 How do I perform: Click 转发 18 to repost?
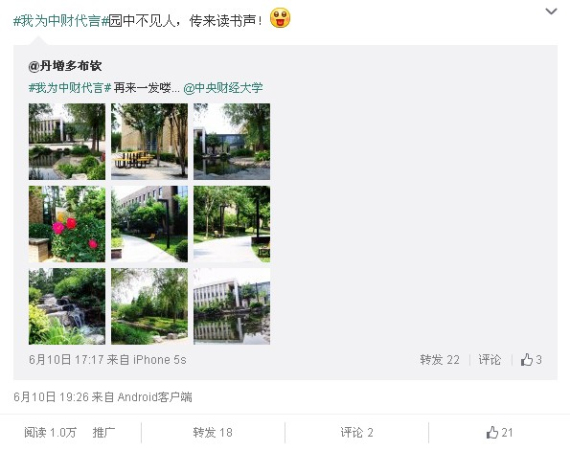click(213, 433)
